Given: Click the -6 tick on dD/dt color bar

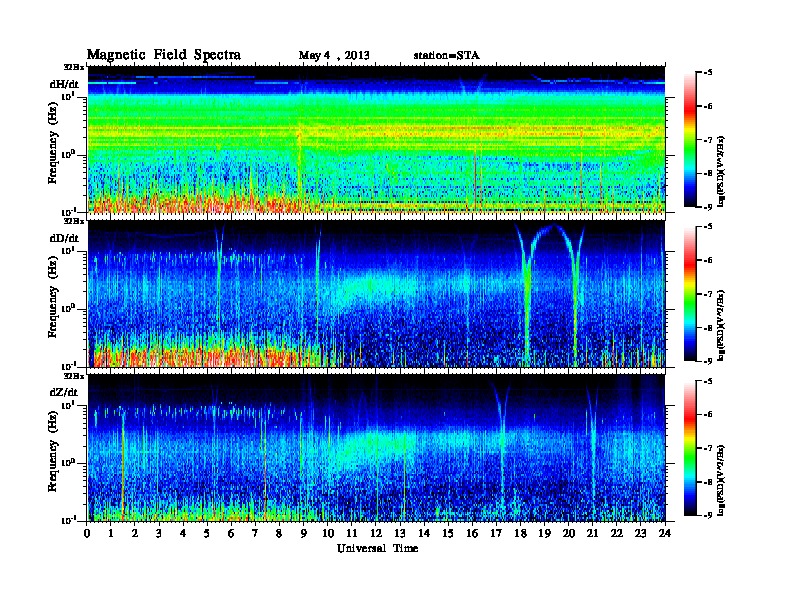Looking at the screenshot, I should tap(709, 261).
